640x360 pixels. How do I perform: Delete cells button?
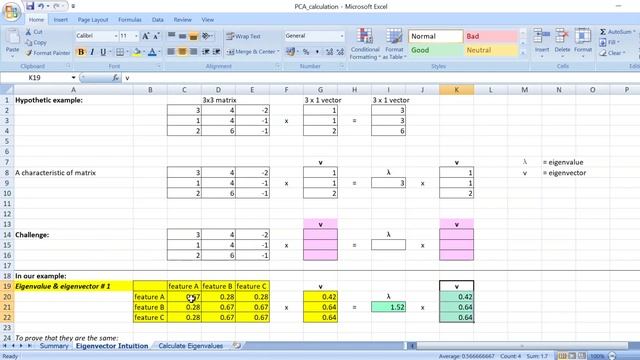(562, 43)
